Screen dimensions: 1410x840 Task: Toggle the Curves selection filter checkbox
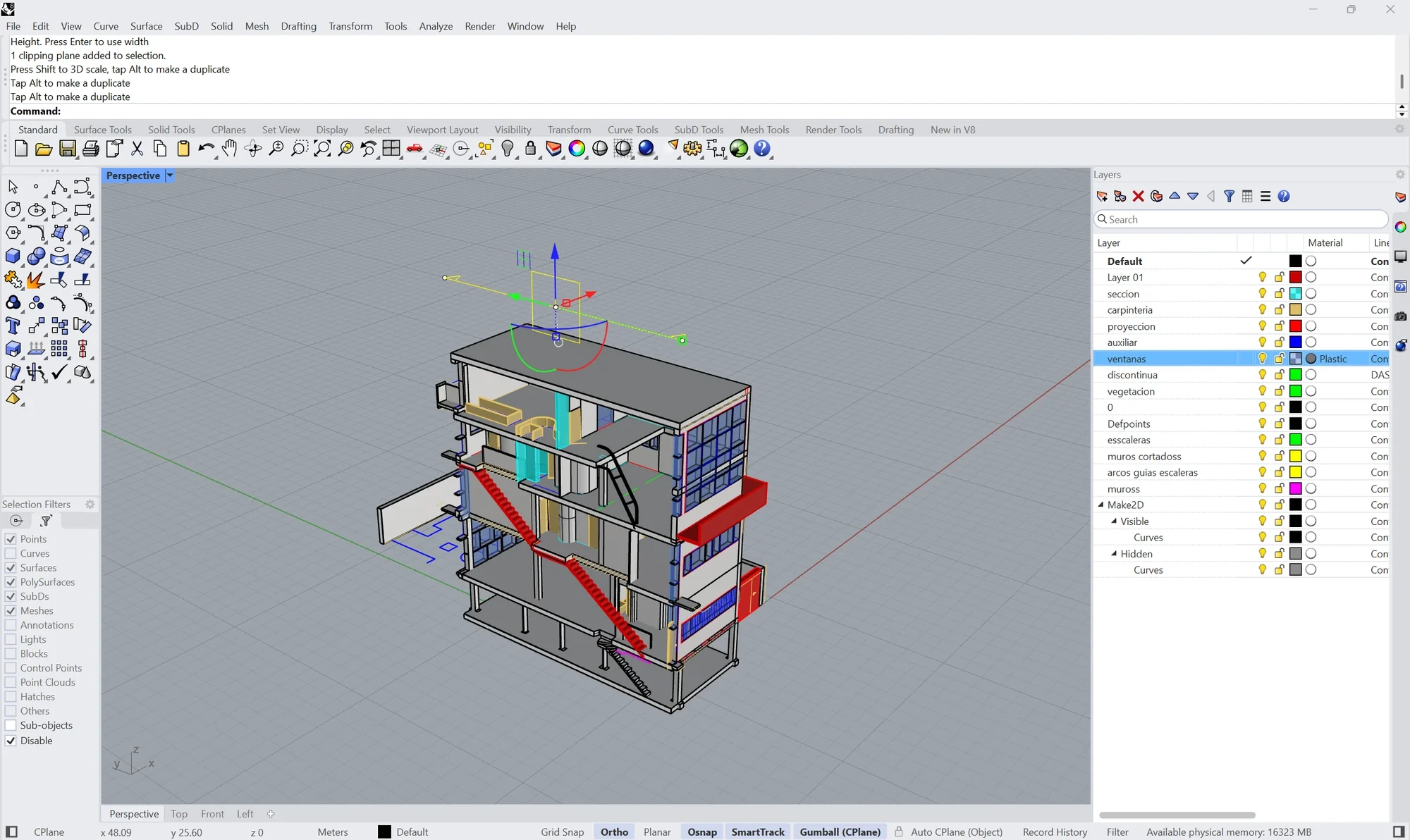click(x=11, y=553)
